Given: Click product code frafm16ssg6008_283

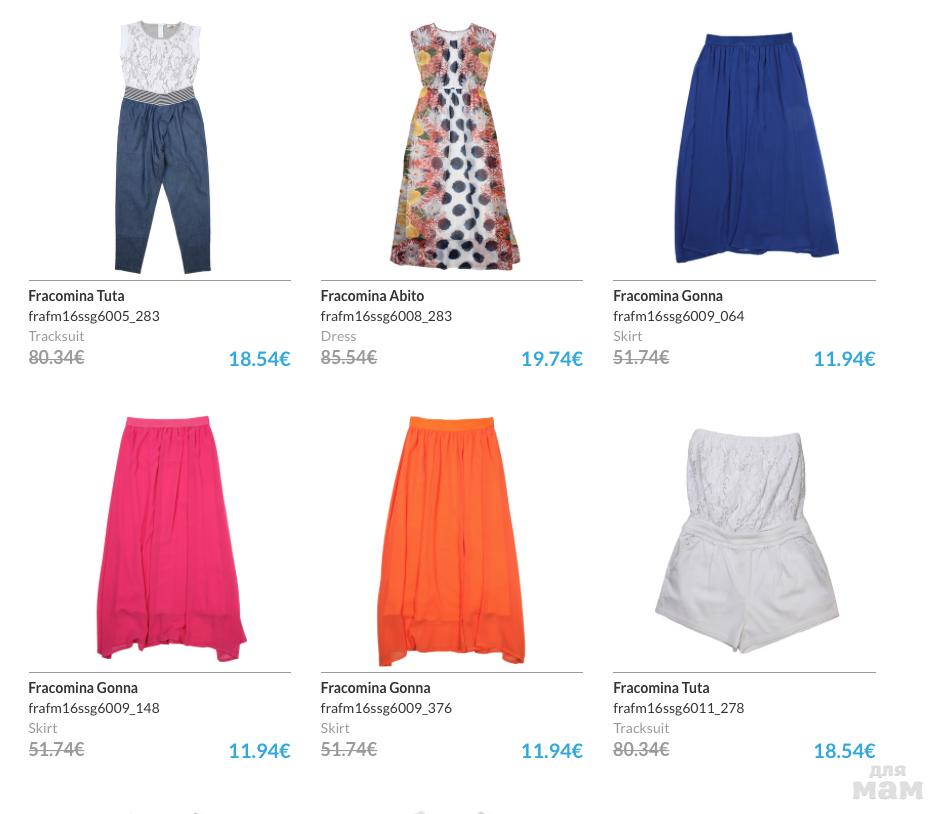Looking at the screenshot, I should tap(386, 316).
